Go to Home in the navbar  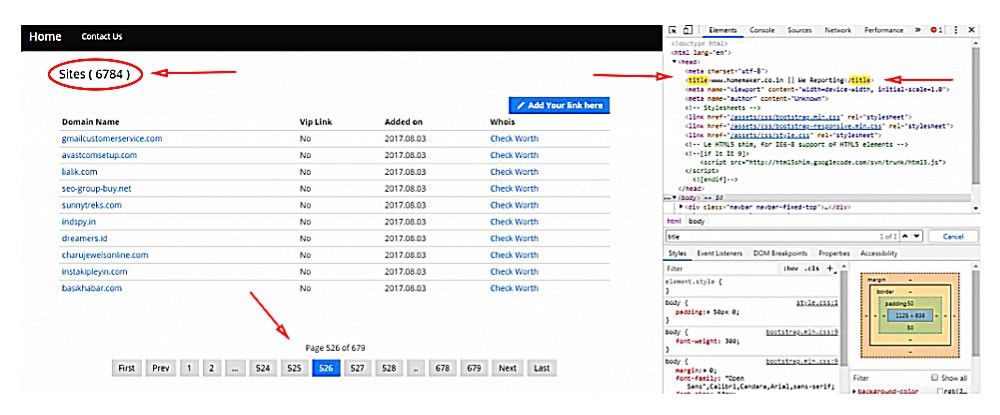click(45, 37)
